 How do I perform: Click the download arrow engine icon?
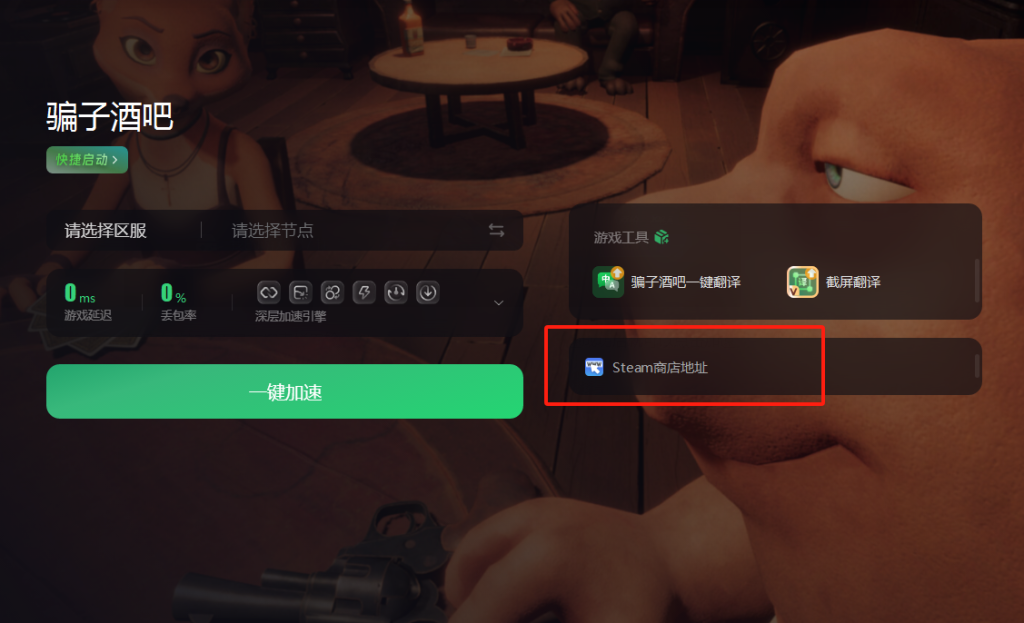pyautogui.click(x=428, y=293)
